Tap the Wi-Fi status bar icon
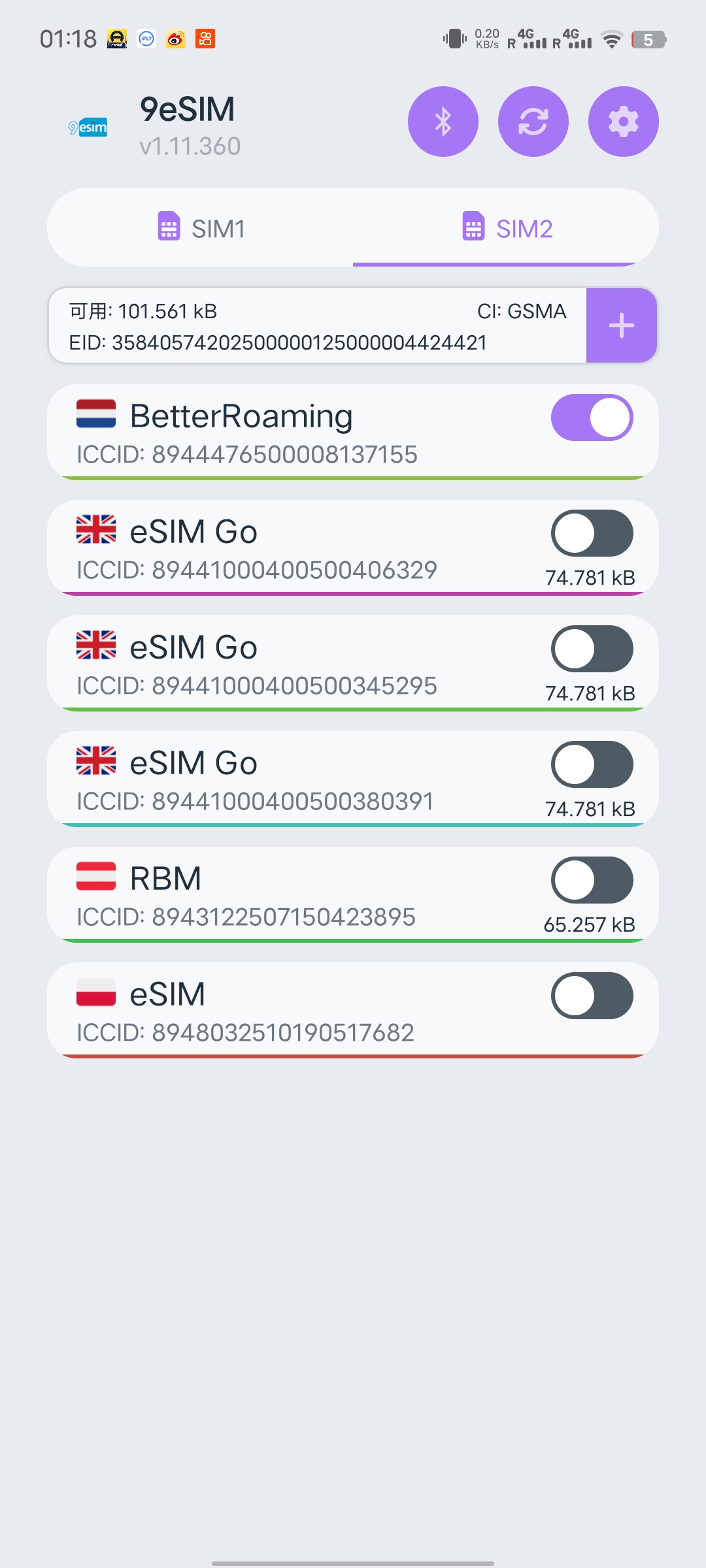This screenshot has width=706, height=1568. click(612, 40)
